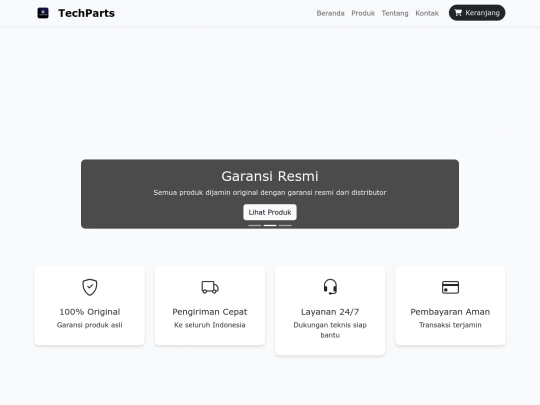The image size is (540, 405).
Task: Click the TechParts logo icon
Action: (43, 13)
